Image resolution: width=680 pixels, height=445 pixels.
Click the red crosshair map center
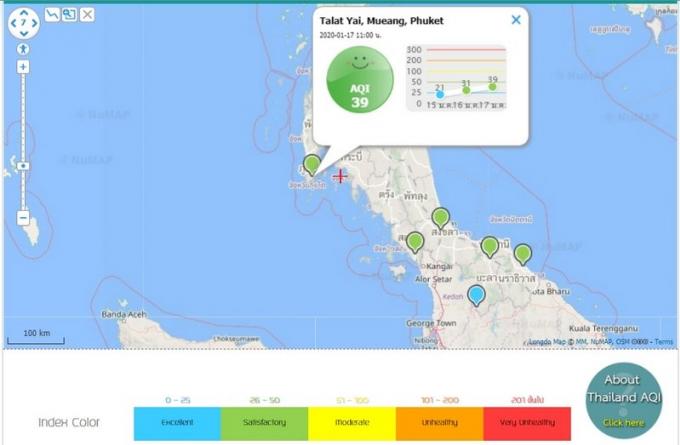340,176
